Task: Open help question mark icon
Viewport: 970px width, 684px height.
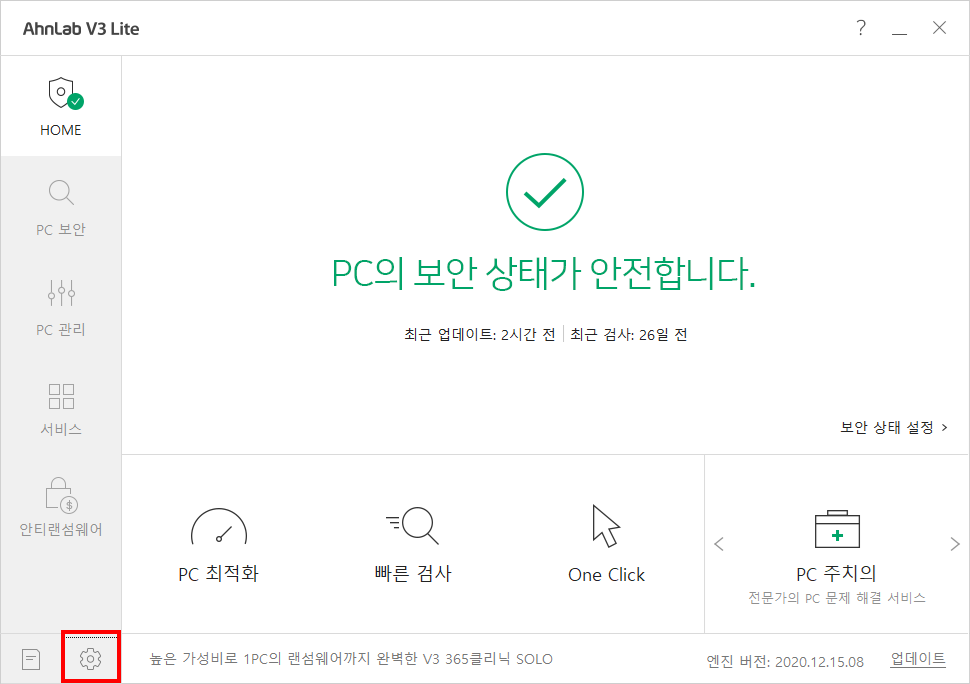Action: 861,28
